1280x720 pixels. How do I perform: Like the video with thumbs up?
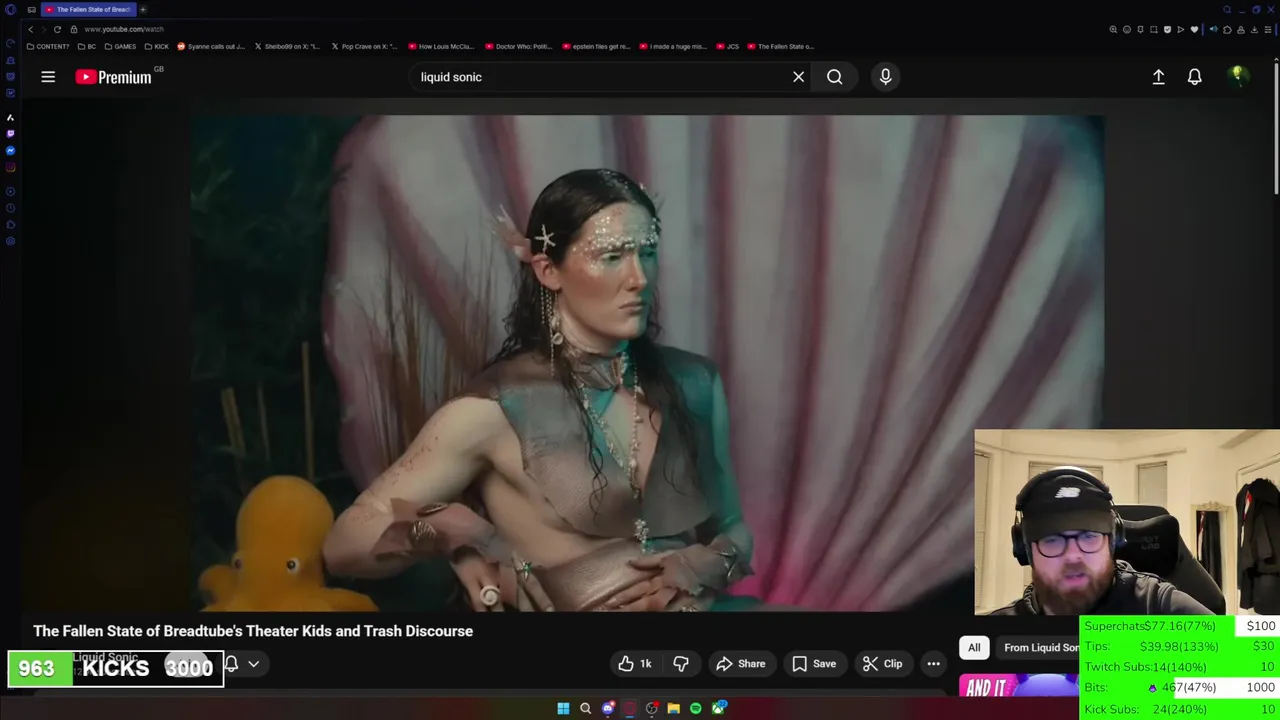[x=635, y=664]
